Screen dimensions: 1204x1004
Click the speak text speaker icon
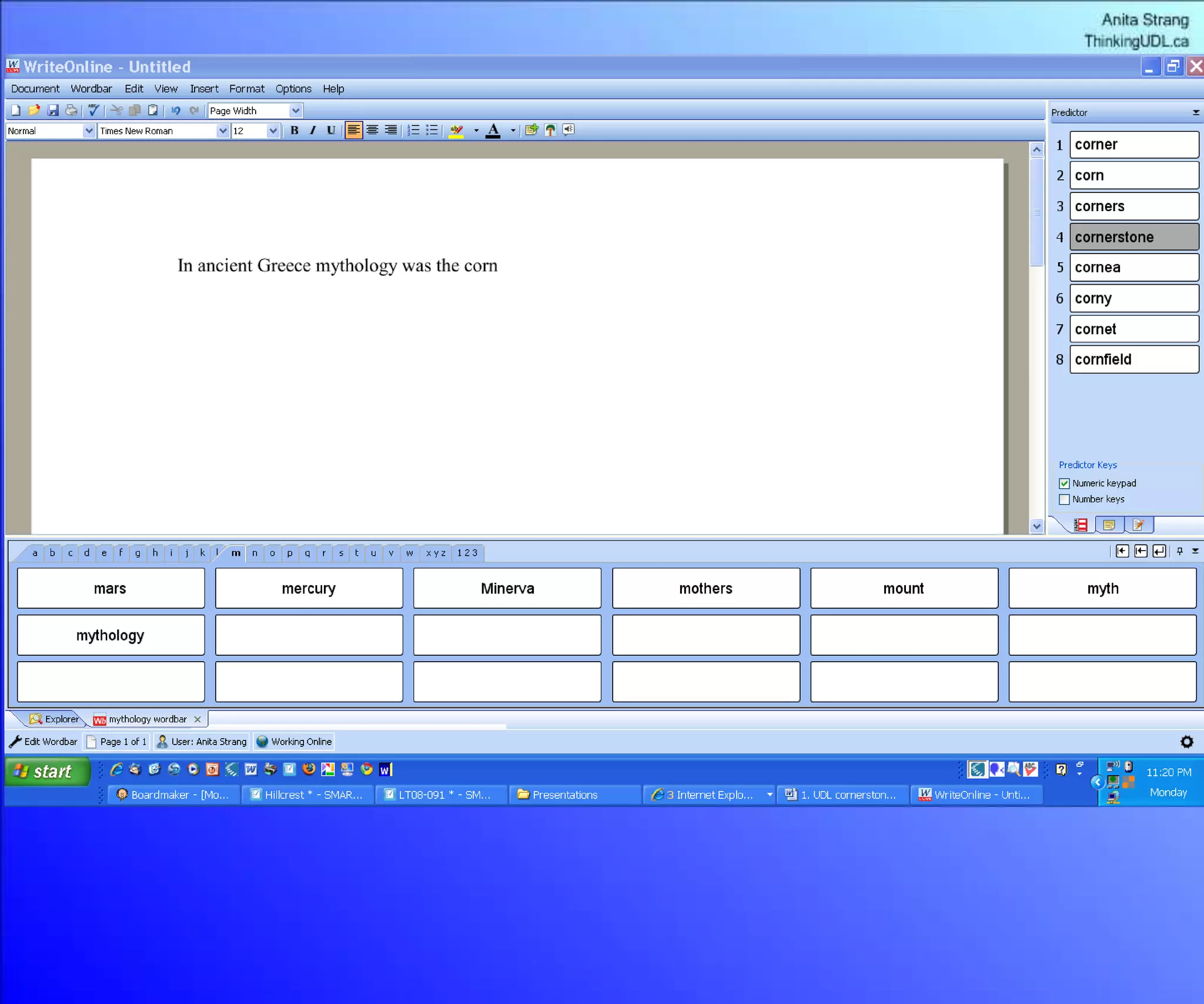tap(568, 130)
